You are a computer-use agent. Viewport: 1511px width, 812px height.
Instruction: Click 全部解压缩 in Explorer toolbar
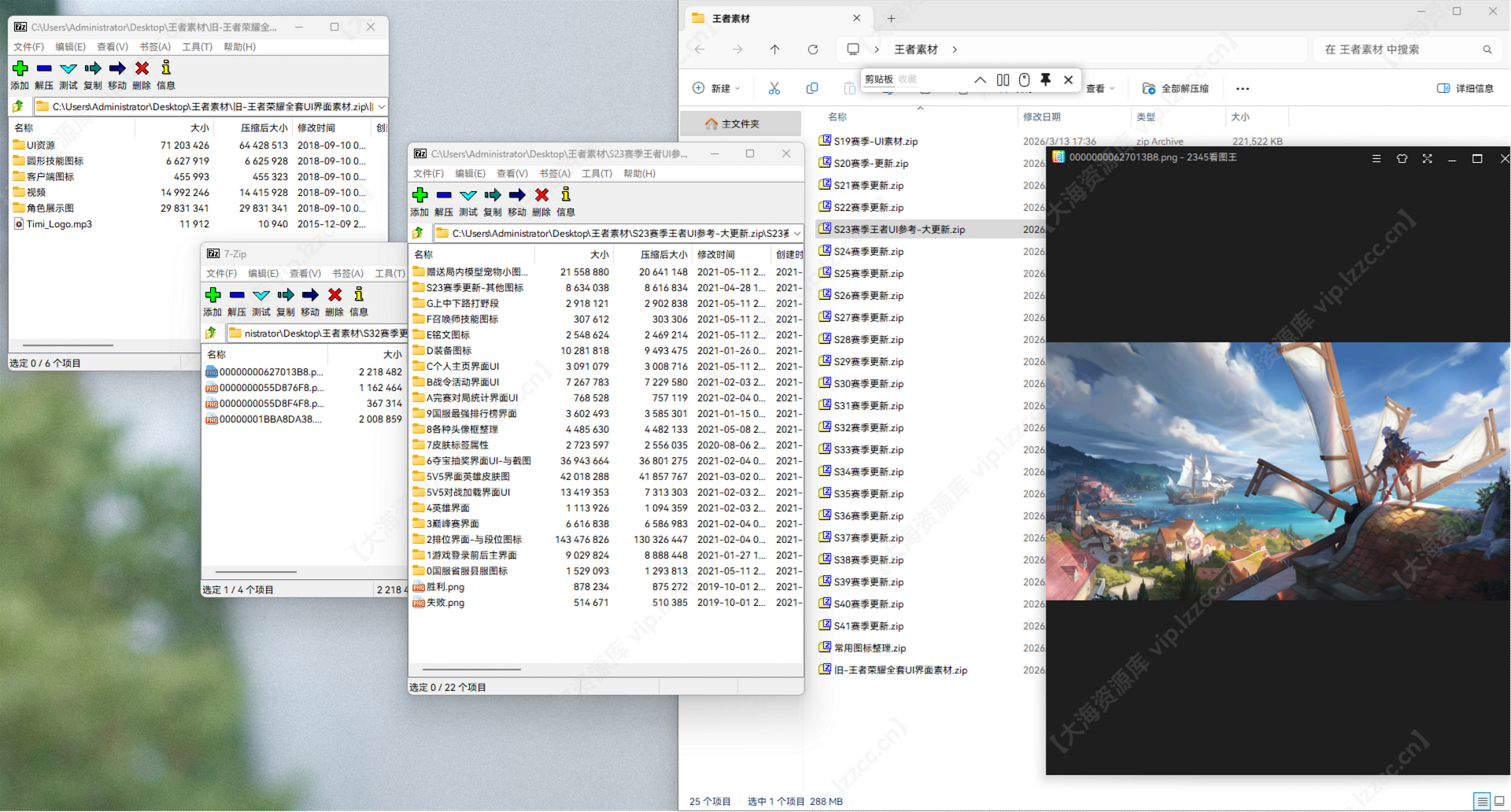1176,88
